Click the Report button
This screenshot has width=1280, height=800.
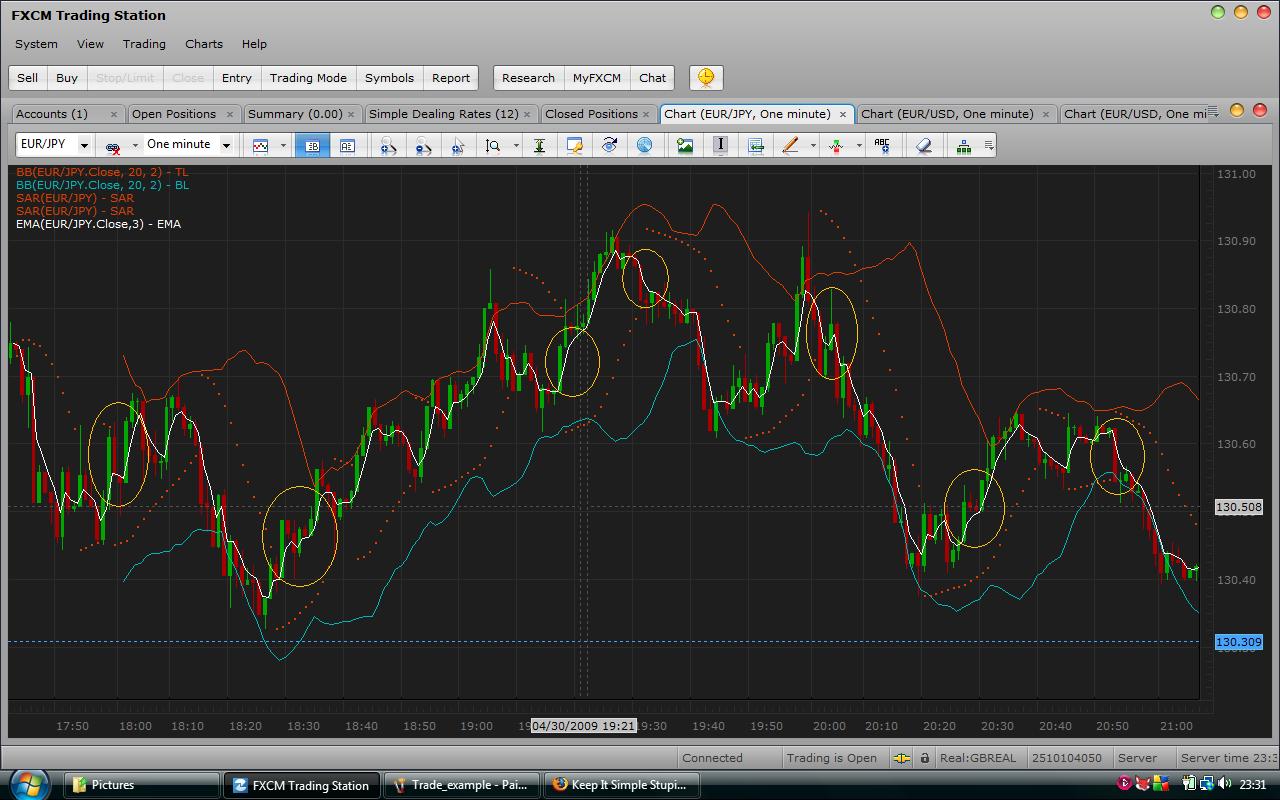(x=451, y=78)
